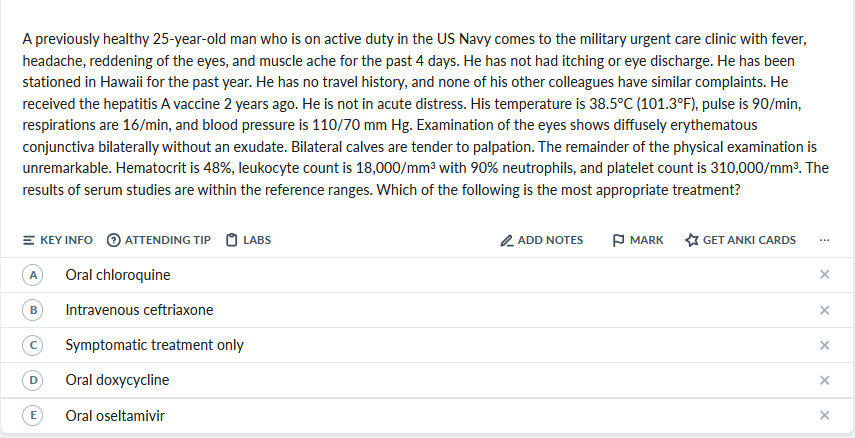The image size is (855, 438).
Task: Choose answer choice E circle
Action: [34, 415]
